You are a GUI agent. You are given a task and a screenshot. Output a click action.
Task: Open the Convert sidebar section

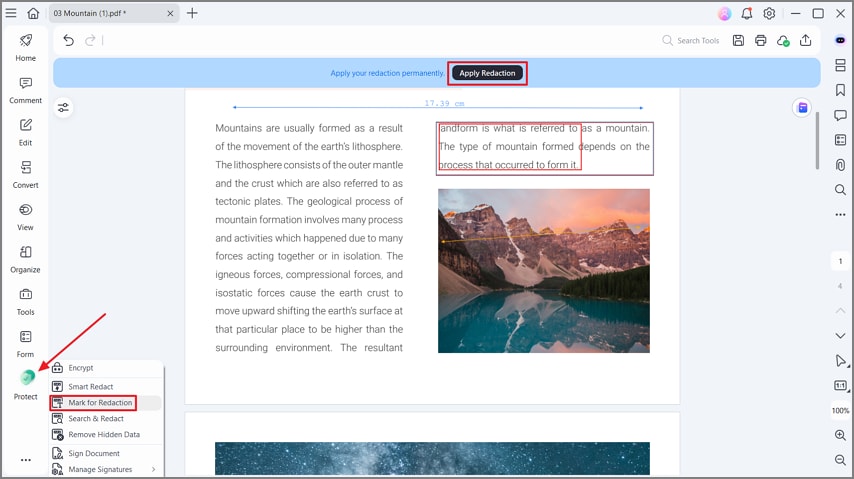[x=26, y=174]
